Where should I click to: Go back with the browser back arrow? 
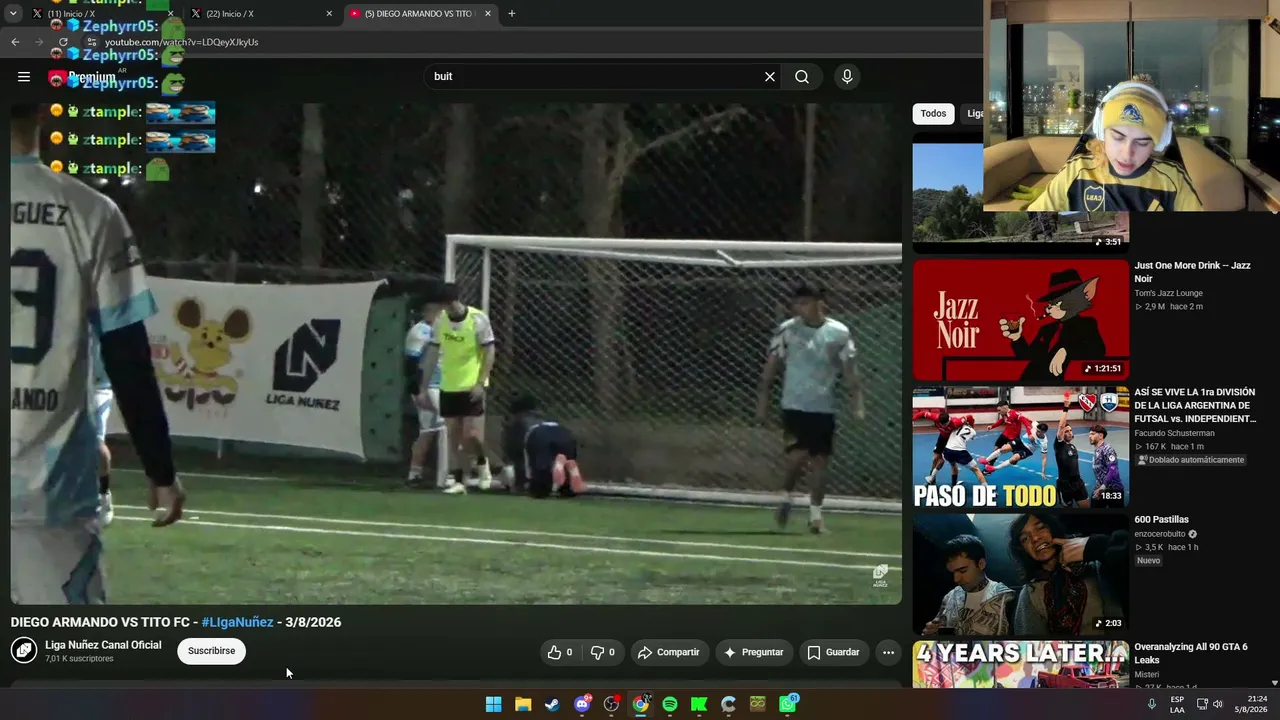coord(15,42)
